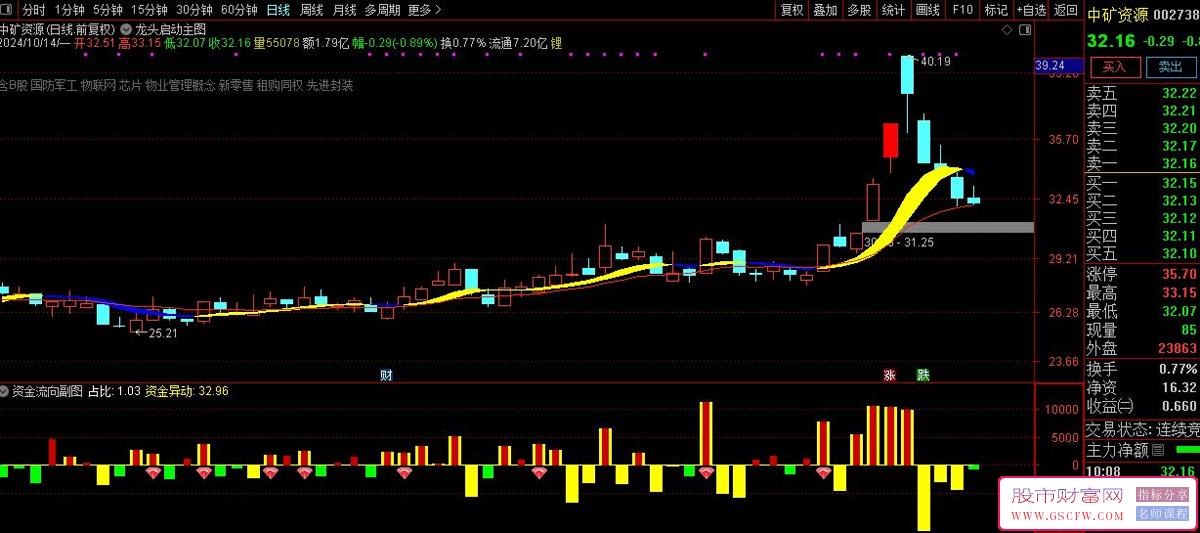Toggle the side panel icon above price axis
The image size is (1200, 533).
point(1024,30)
